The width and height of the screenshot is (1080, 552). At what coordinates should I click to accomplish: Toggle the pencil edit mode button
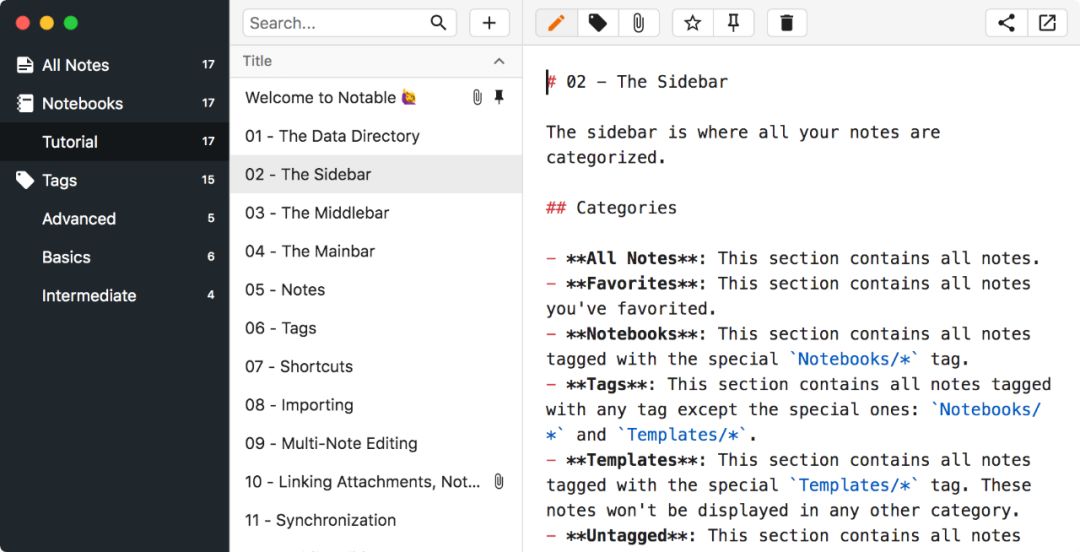click(556, 23)
